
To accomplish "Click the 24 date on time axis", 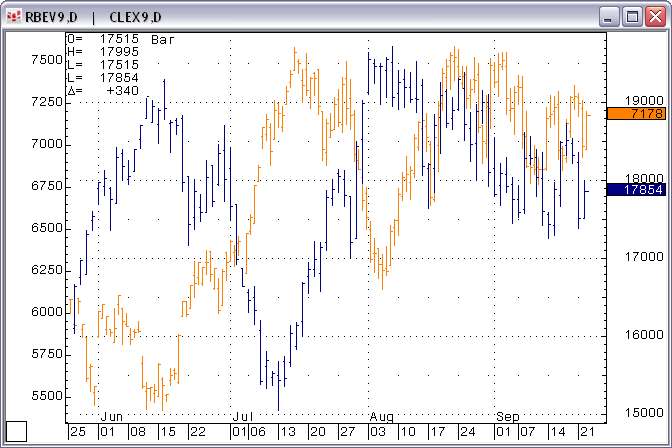I will point(468,432).
